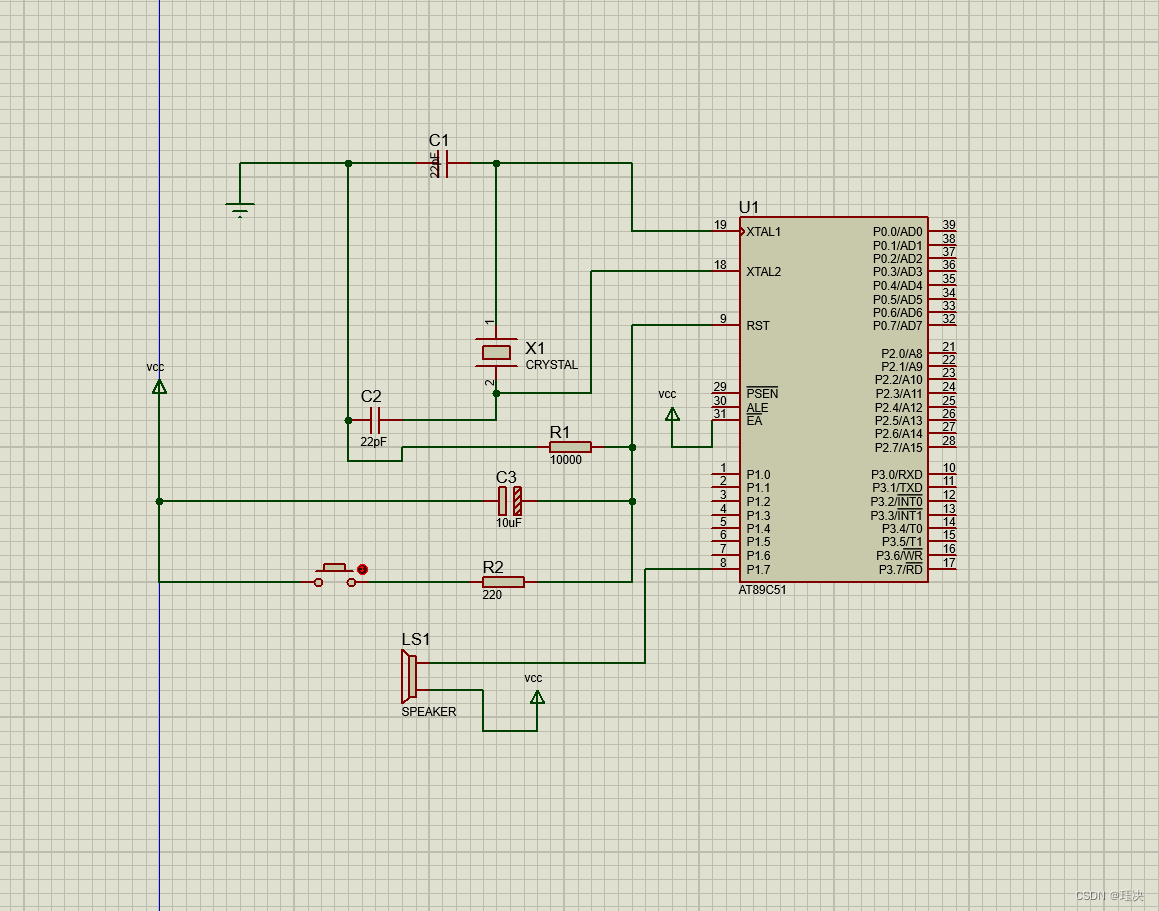This screenshot has height=911, width=1159.
Task: Select the vcc power arrow feeding C3 and the push button
Action: (x=159, y=387)
